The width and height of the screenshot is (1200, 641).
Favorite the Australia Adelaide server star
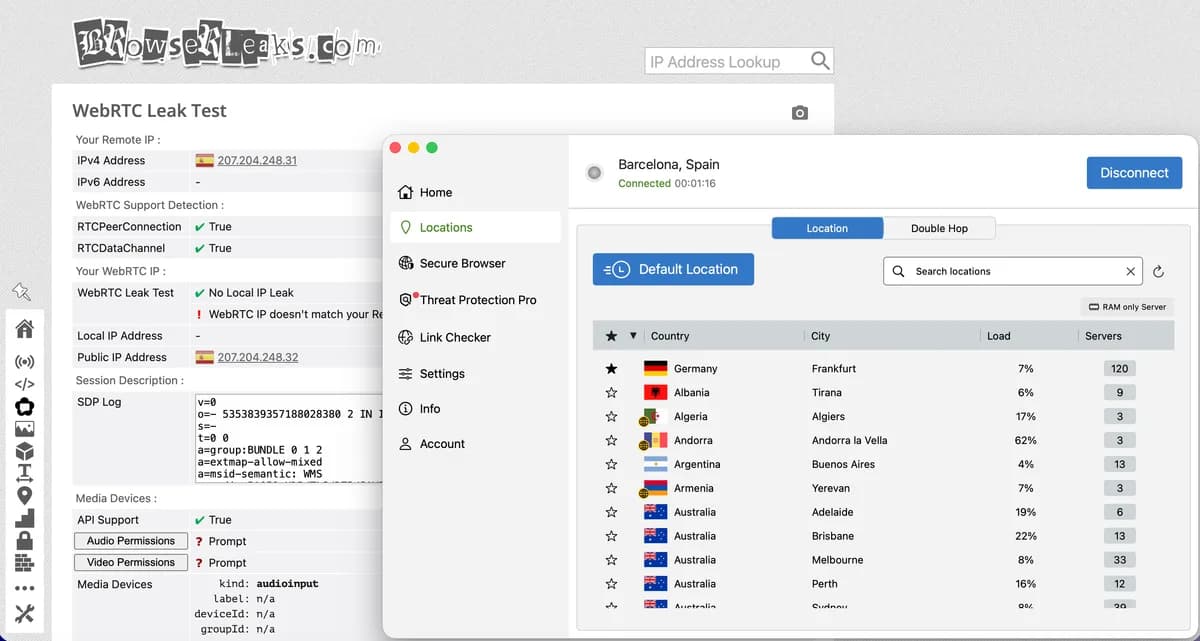click(611, 513)
